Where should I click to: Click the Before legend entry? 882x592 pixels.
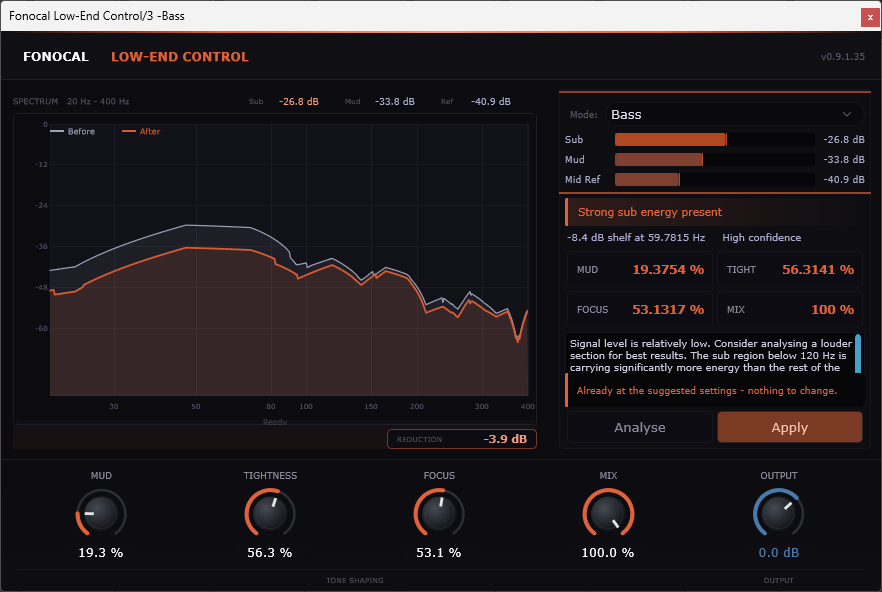coord(73,131)
